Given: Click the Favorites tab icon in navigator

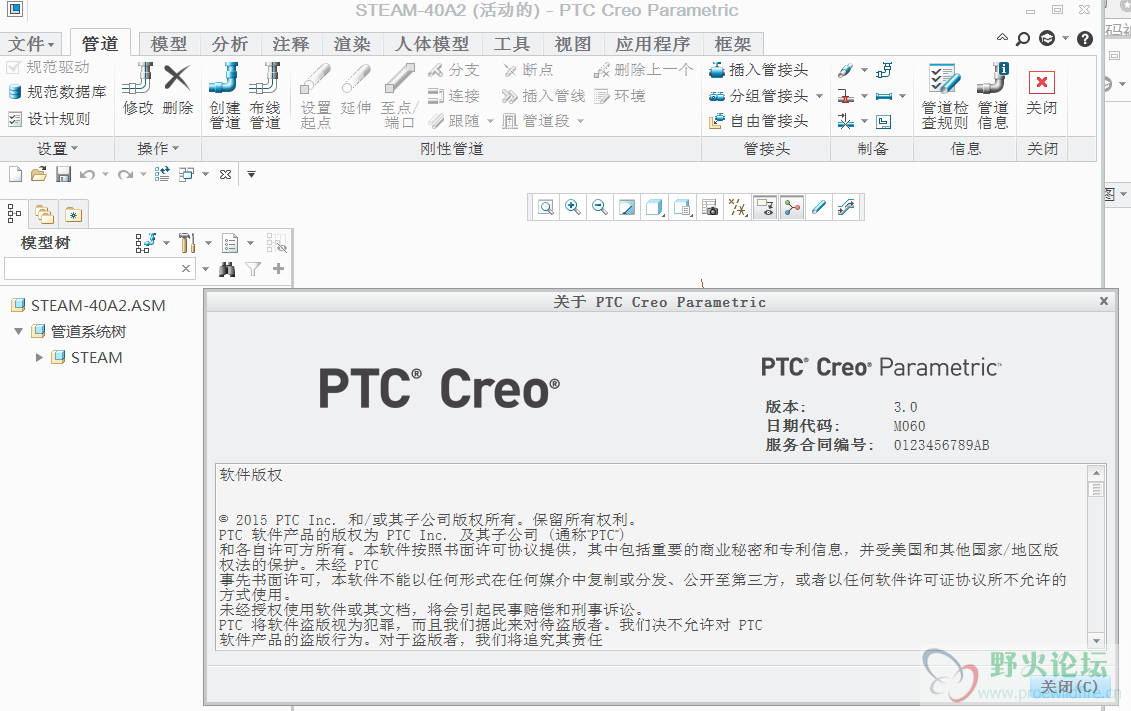Looking at the screenshot, I should pyautogui.click(x=74, y=214).
